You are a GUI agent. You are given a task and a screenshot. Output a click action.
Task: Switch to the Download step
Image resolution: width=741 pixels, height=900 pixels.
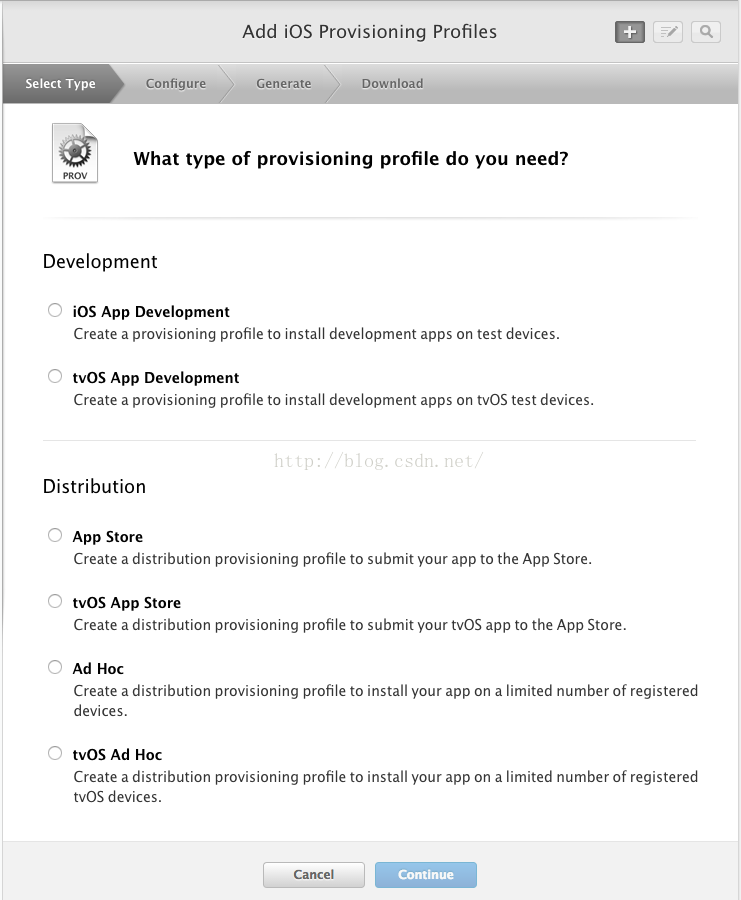392,84
